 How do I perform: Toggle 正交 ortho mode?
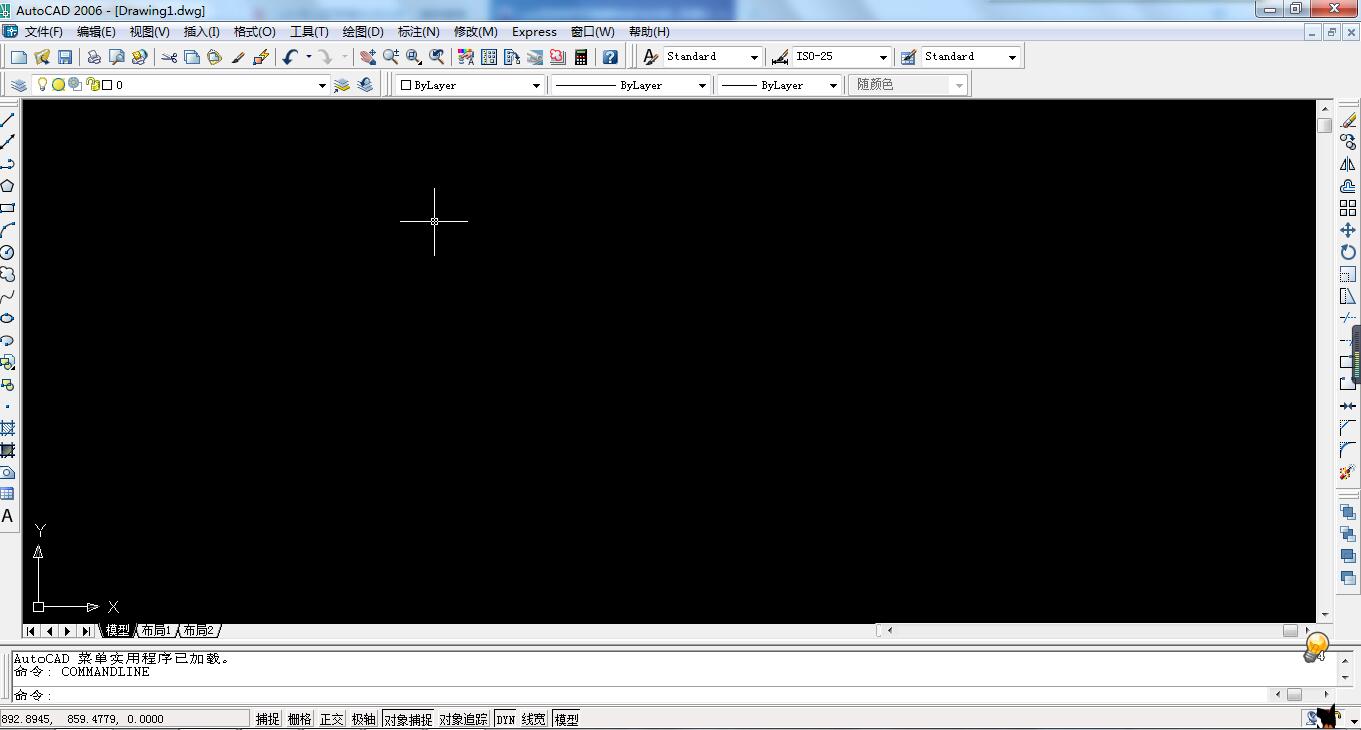click(x=332, y=719)
